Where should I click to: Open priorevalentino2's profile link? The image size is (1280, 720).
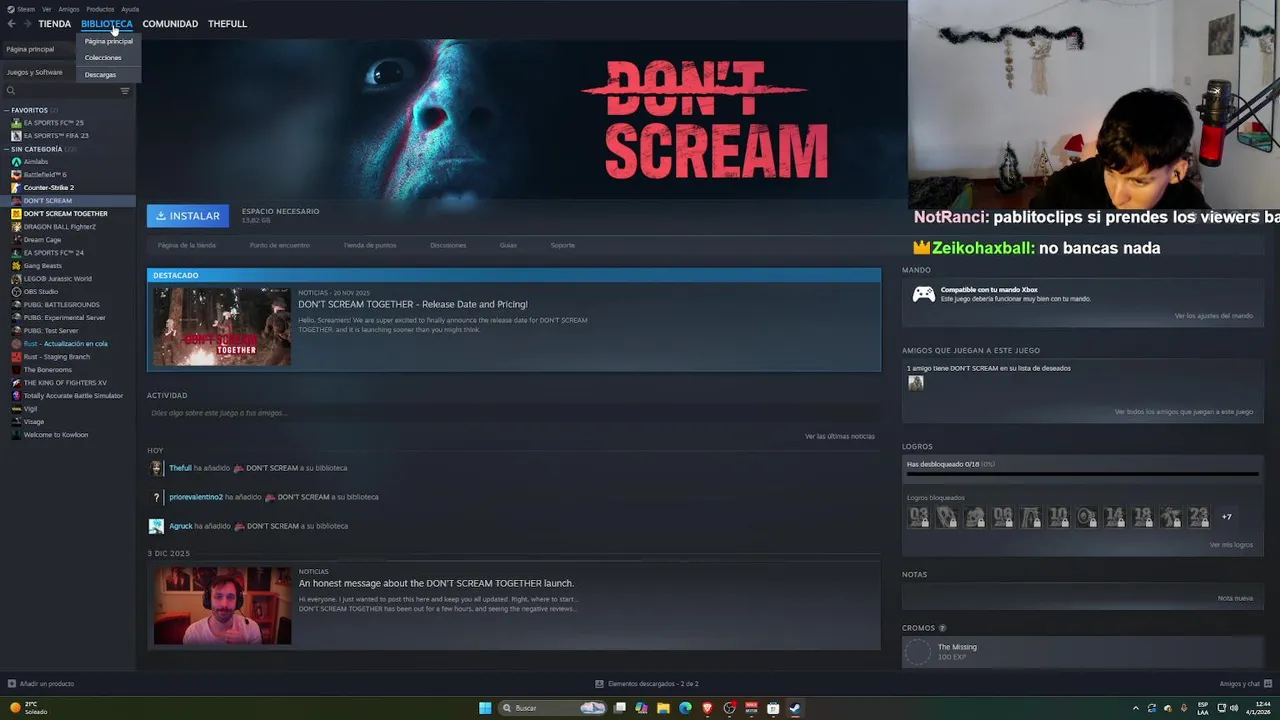196,497
